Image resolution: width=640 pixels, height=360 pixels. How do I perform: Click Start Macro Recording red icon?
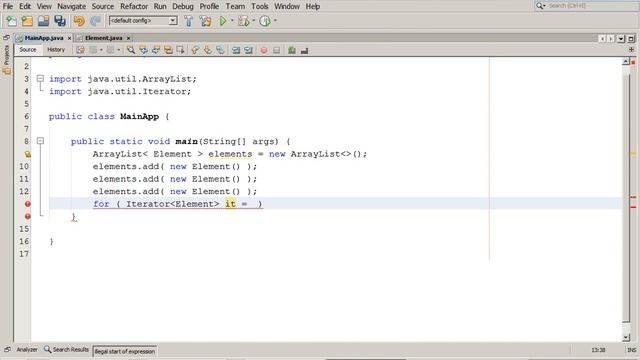pos(264,50)
